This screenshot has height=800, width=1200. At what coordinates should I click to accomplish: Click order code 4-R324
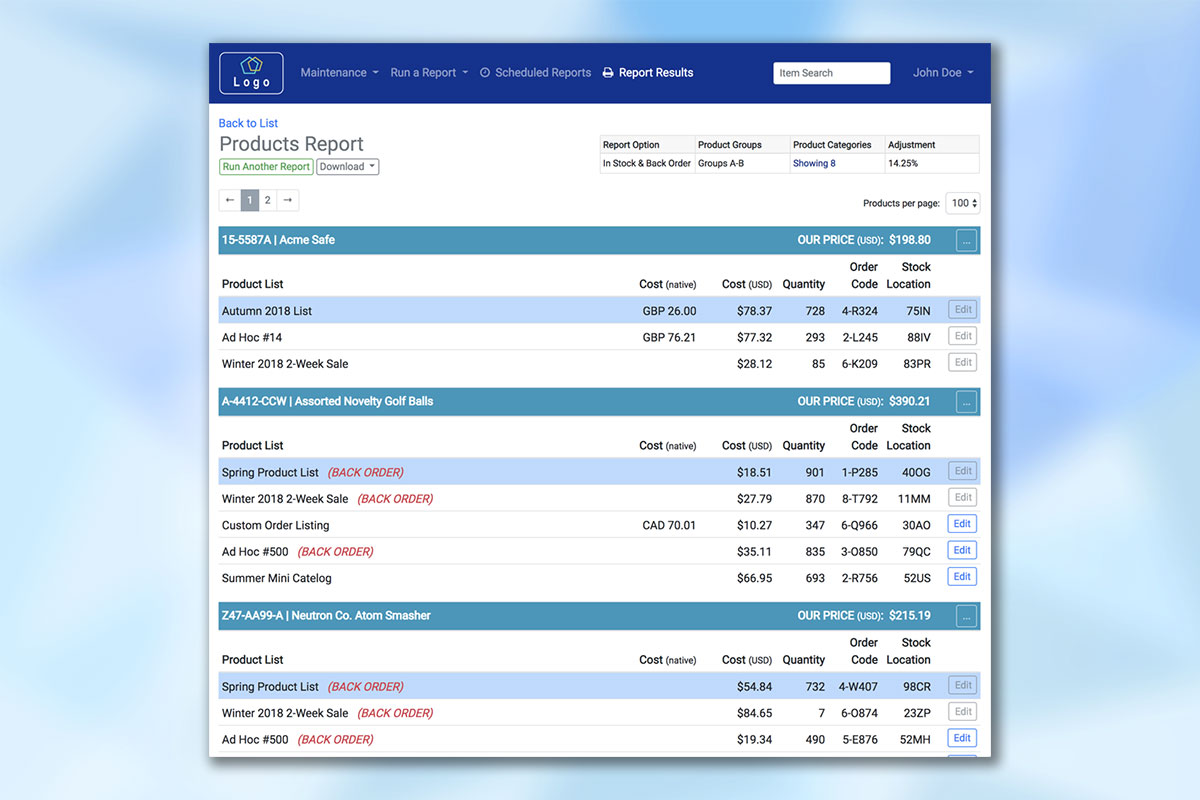tap(860, 311)
